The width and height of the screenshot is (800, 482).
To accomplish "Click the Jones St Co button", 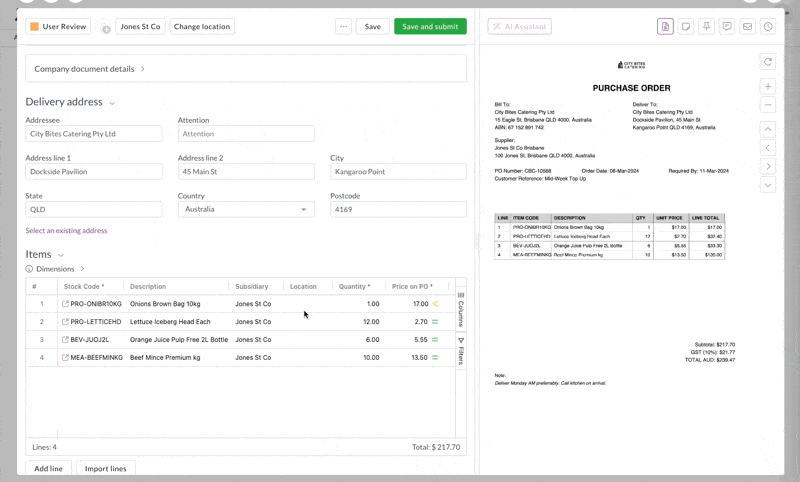I will (x=140, y=27).
